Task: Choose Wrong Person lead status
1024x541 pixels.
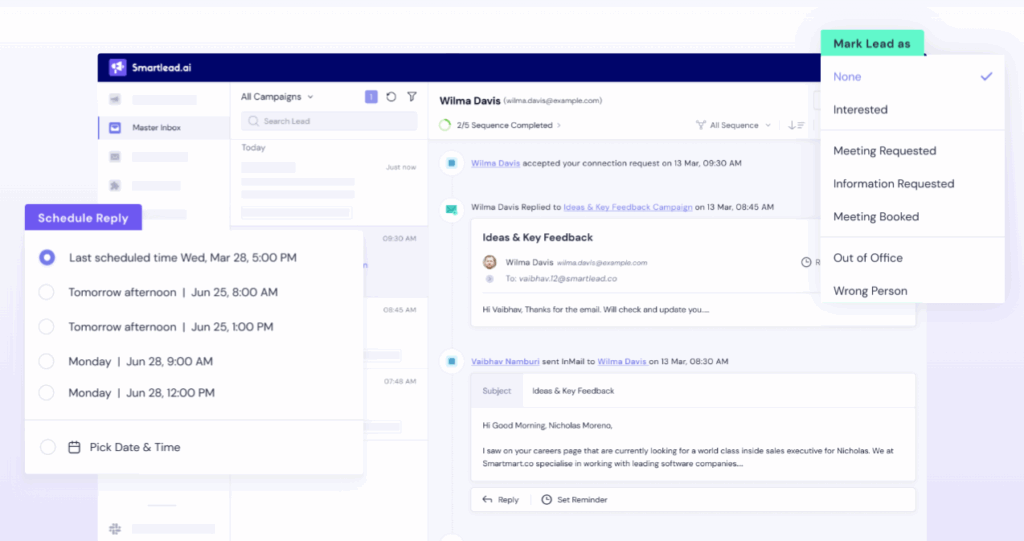Action: click(x=912, y=291)
